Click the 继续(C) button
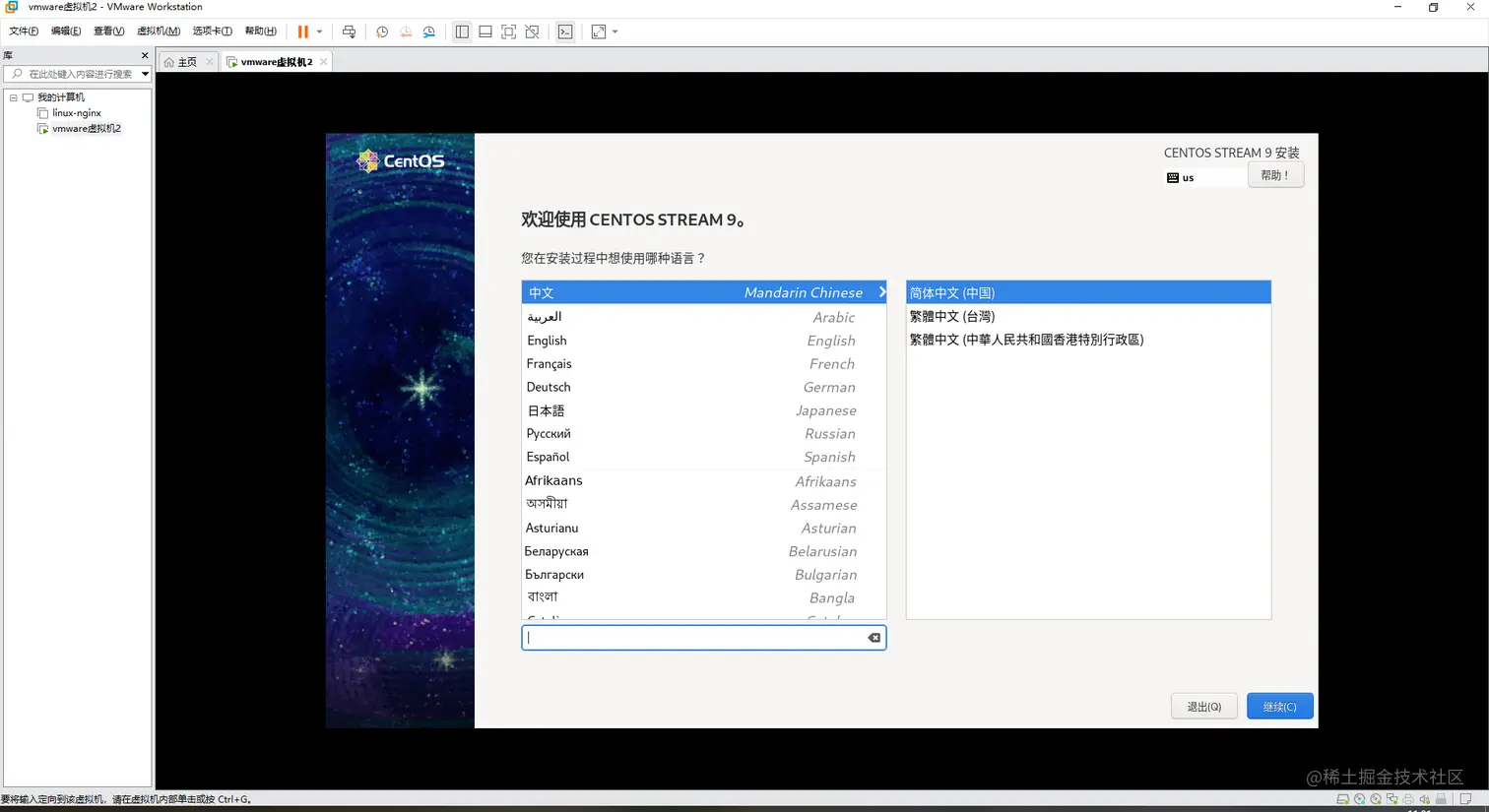The height and width of the screenshot is (812, 1489). 1279,706
